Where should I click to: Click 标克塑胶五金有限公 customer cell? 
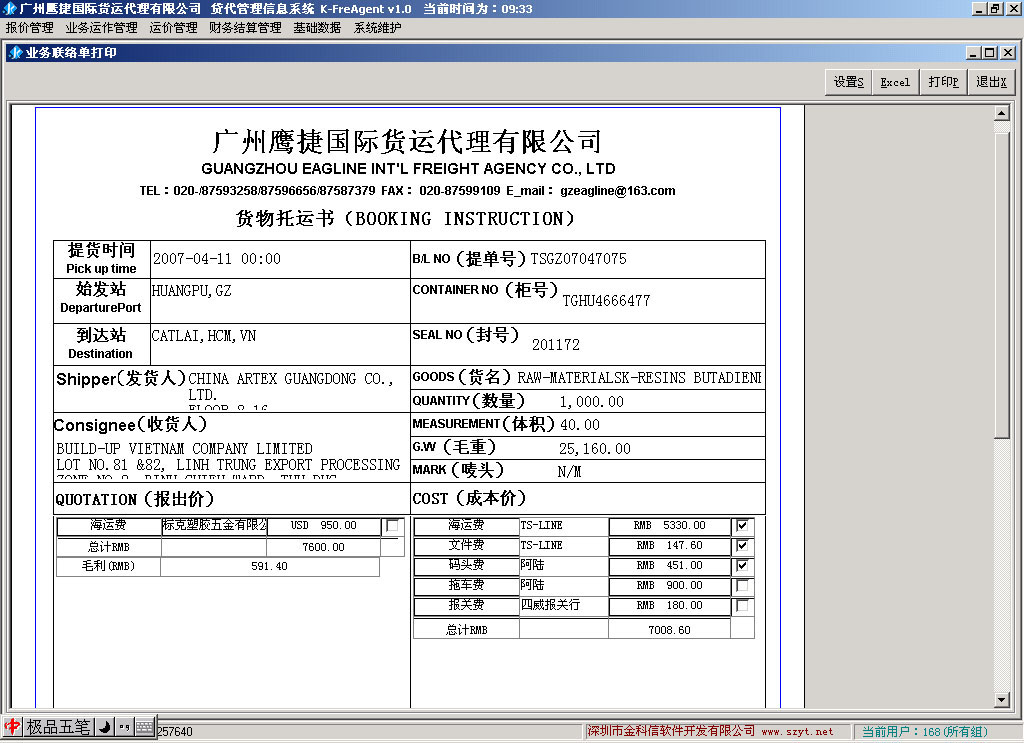[214, 525]
